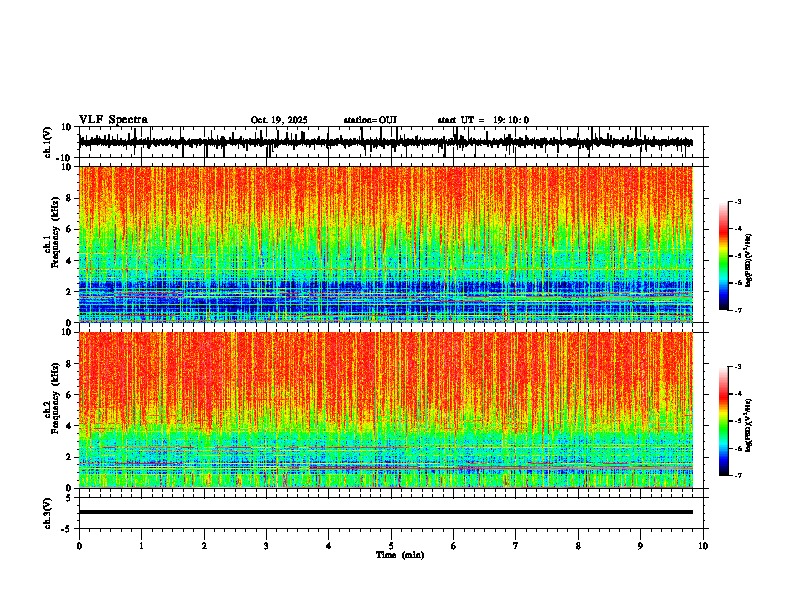Select the "start UT = 19:10:0" header text
This screenshot has width=792, height=612.
483,120
